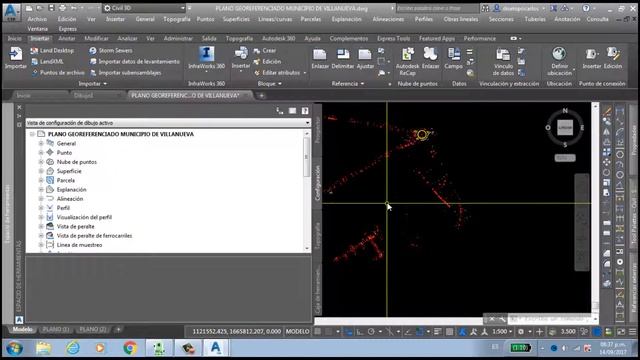640x360 pixels.
Task: Switch to the Anotar ribbon tab
Action: 67,38
